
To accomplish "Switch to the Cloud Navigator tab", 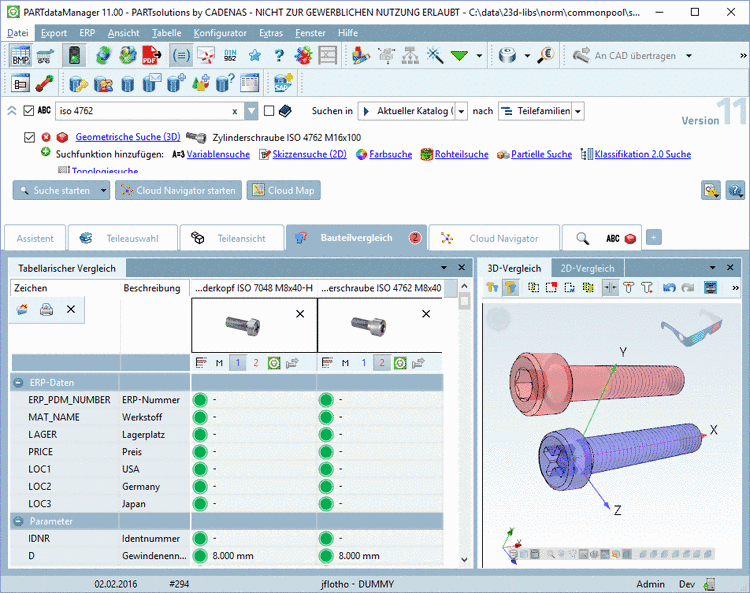I will pyautogui.click(x=494, y=238).
